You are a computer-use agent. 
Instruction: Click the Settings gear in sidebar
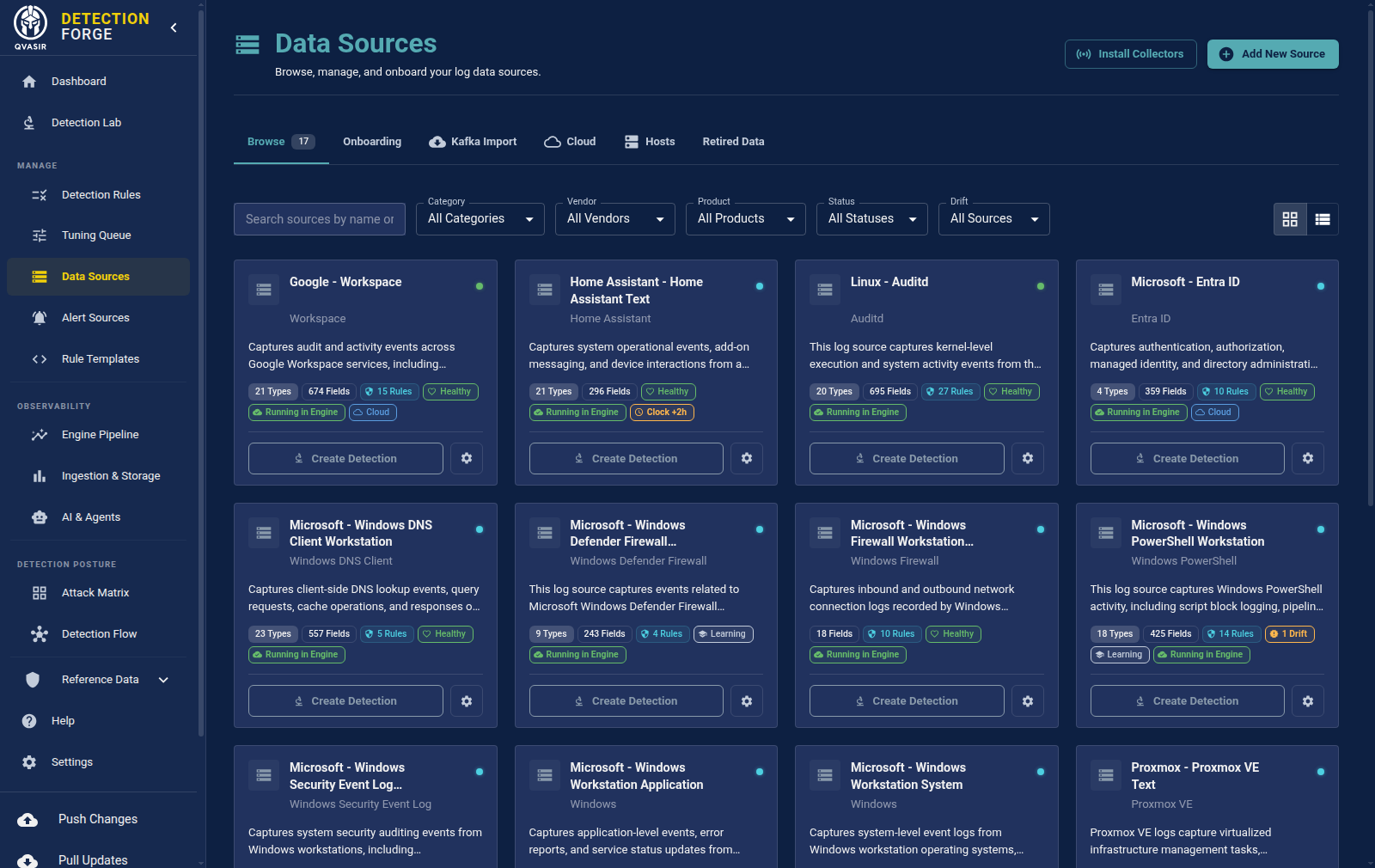pos(29,762)
